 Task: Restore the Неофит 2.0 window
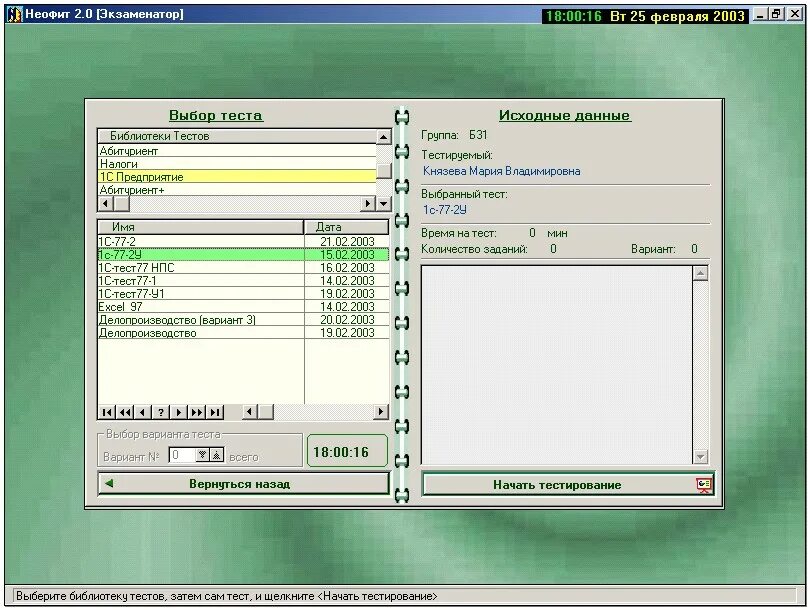[776, 14]
